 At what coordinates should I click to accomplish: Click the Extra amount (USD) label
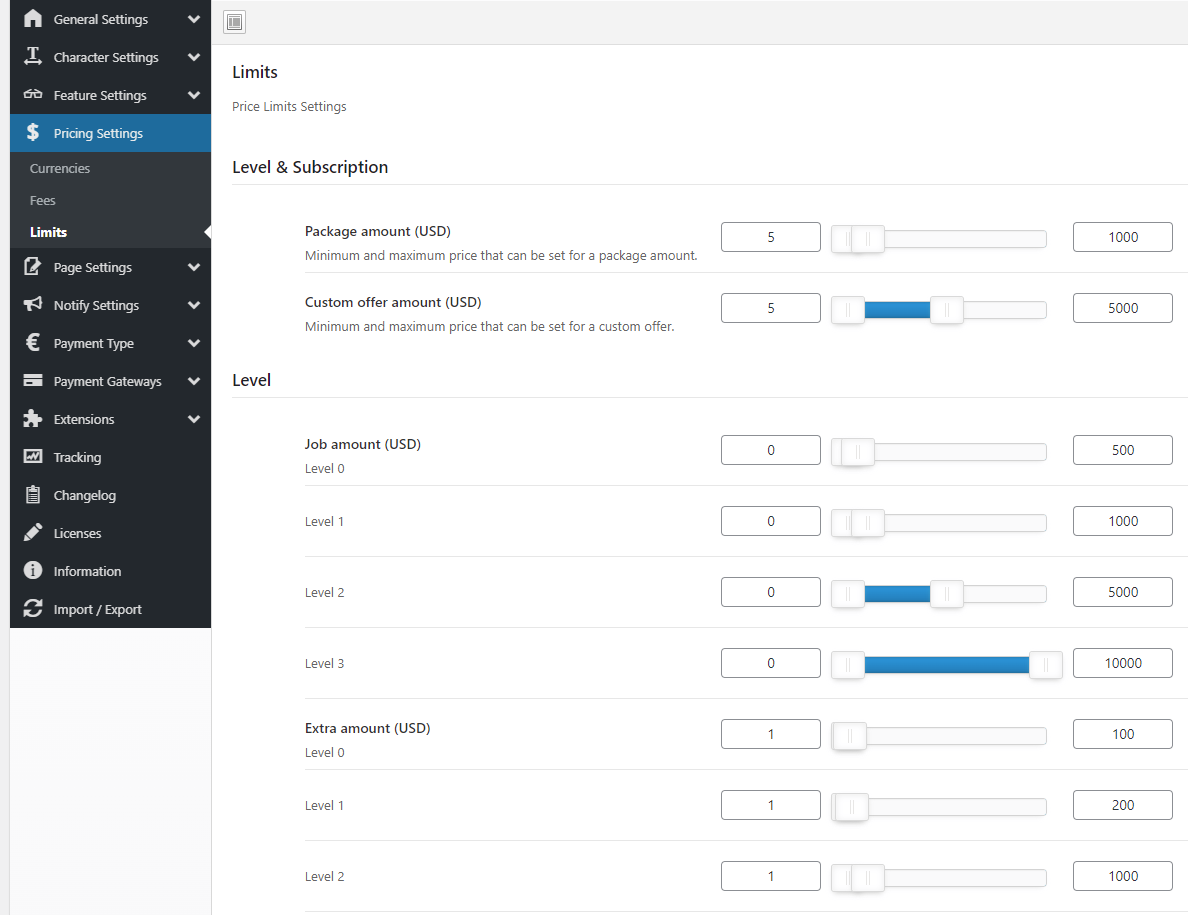tap(367, 728)
